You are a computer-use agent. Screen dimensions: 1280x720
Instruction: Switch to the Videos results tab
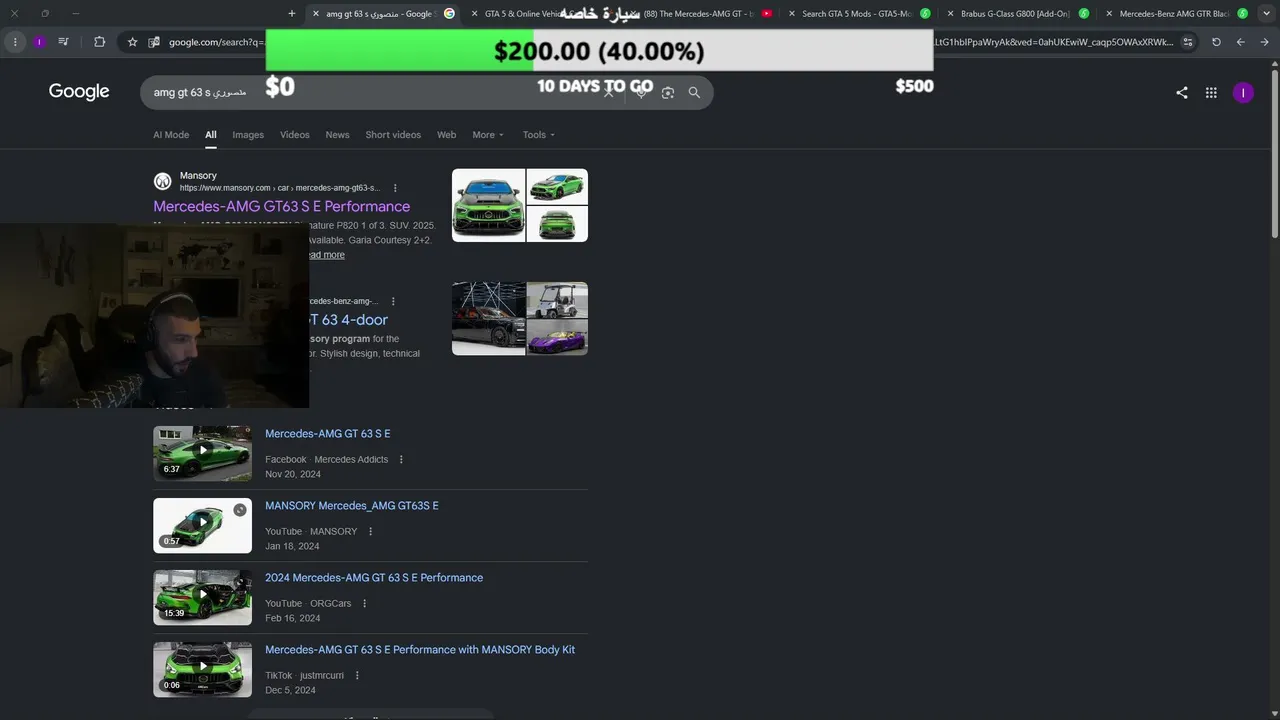pos(295,135)
